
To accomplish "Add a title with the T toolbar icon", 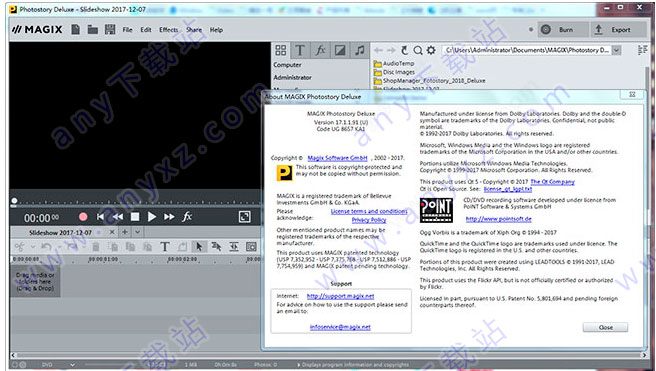I will (x=165, y=247).
